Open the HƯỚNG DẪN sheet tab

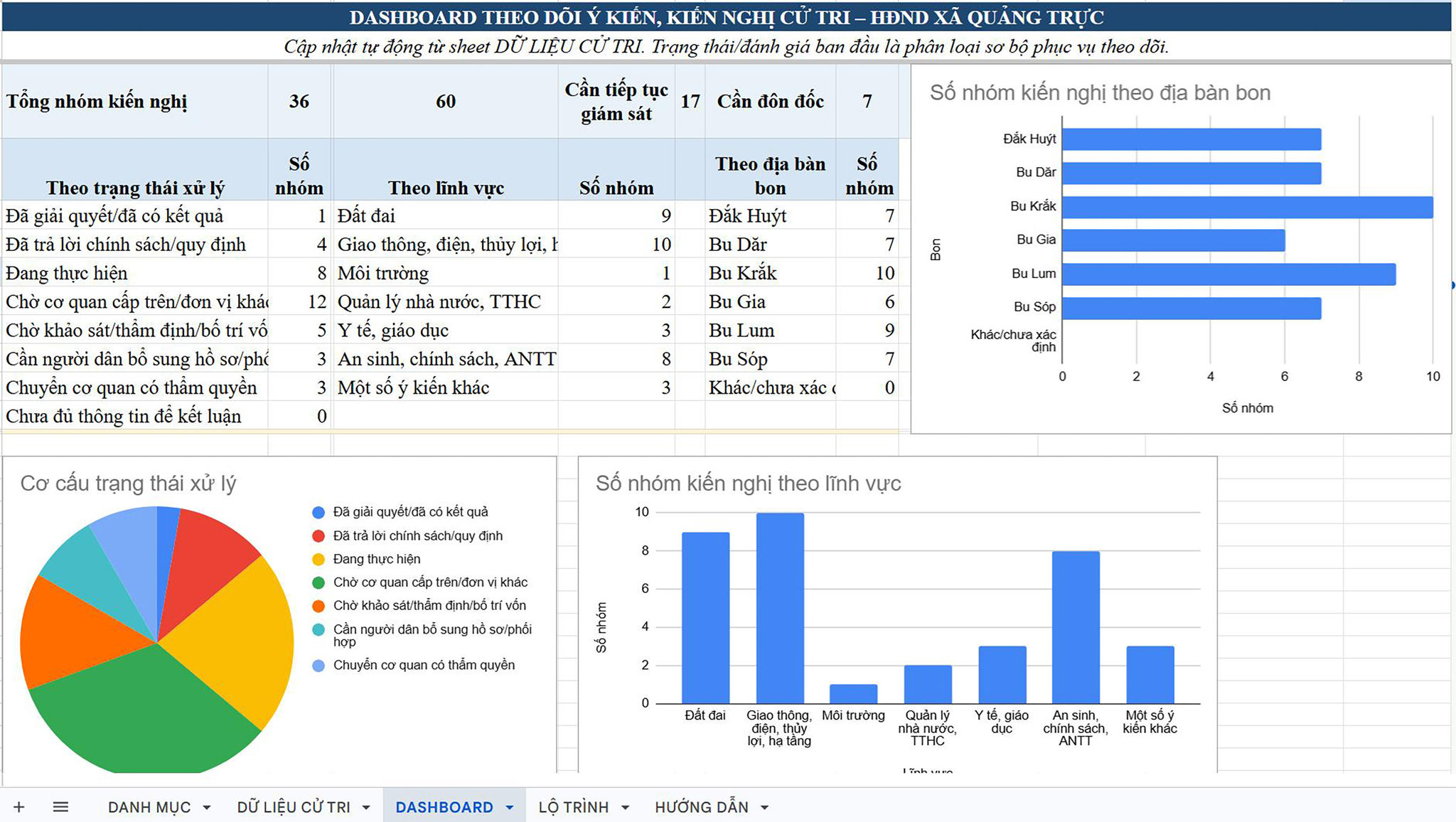(702, 807)
